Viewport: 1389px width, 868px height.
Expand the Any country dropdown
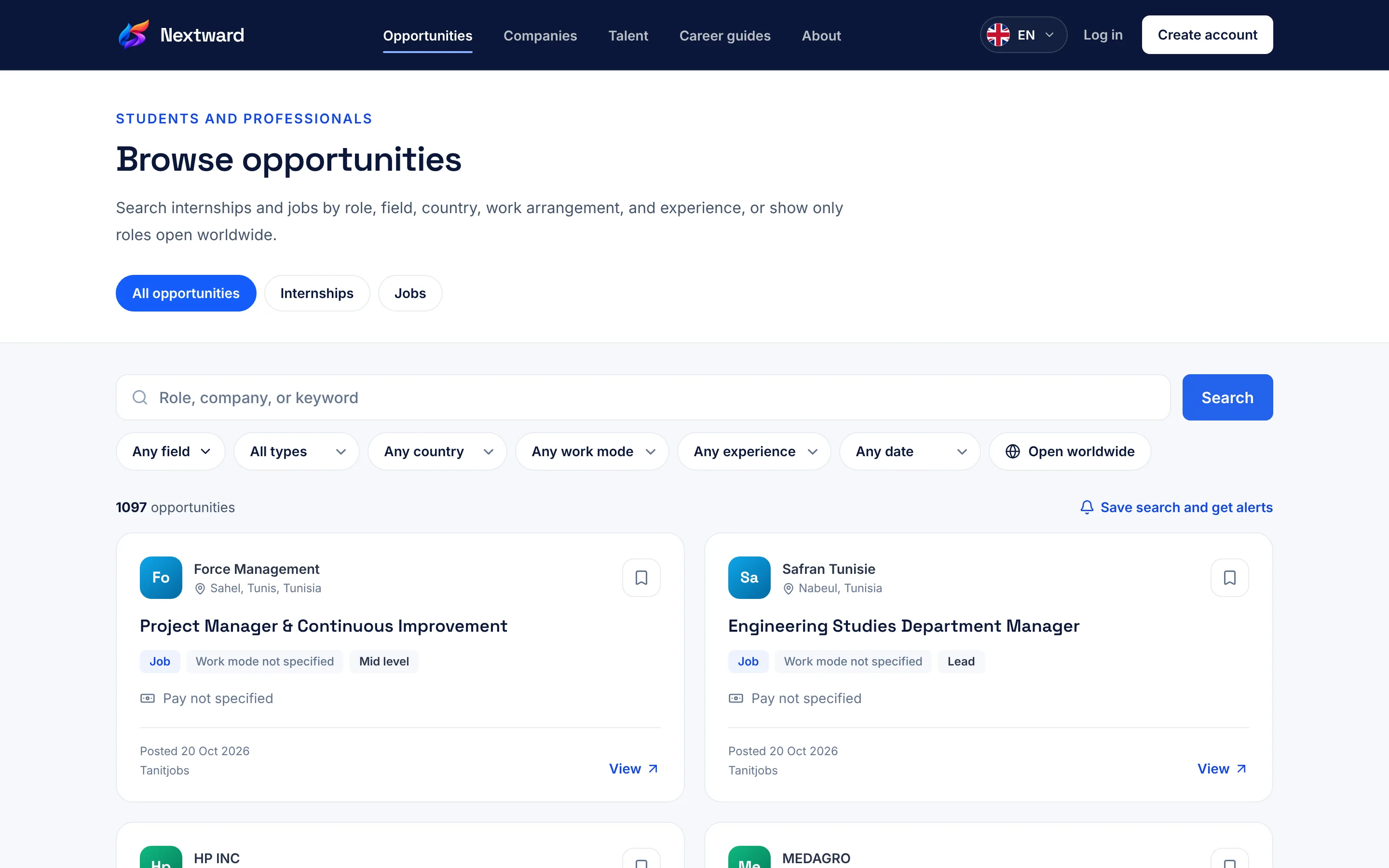437,452
